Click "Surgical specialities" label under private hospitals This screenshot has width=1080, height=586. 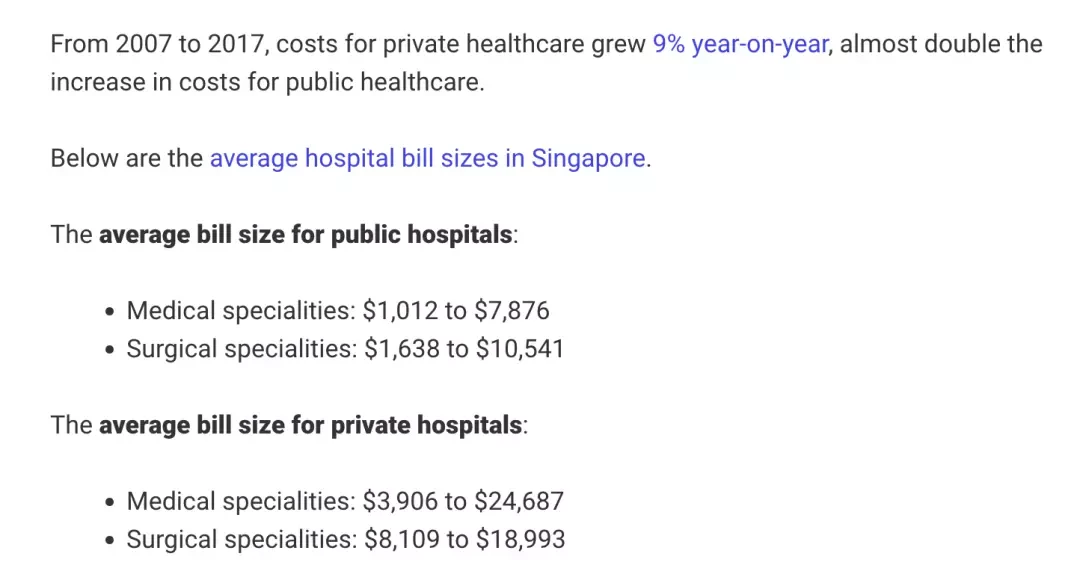coord(241,539)
